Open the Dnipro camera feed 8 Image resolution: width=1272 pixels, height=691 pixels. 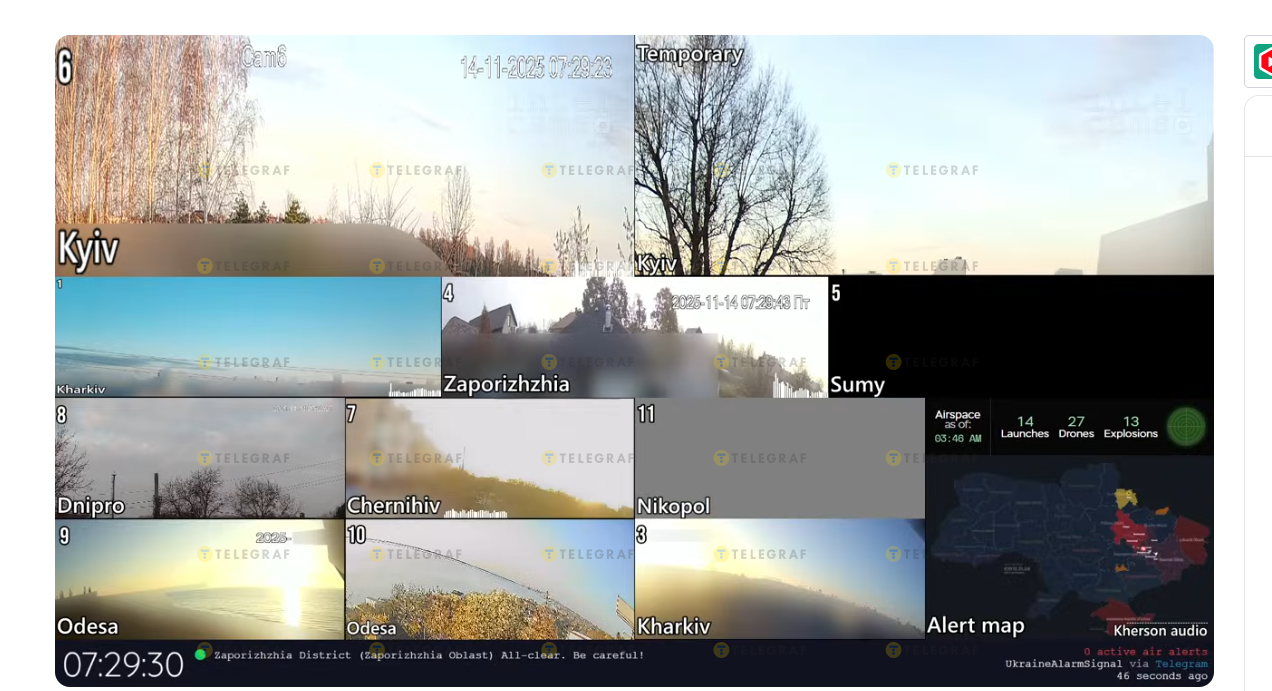(x=199, y=458)
